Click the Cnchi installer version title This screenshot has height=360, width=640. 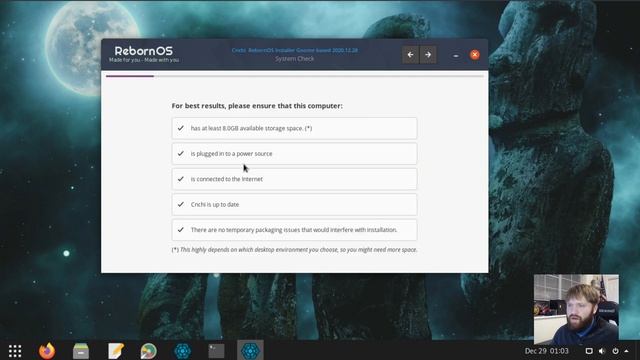[x=294, y=50]
